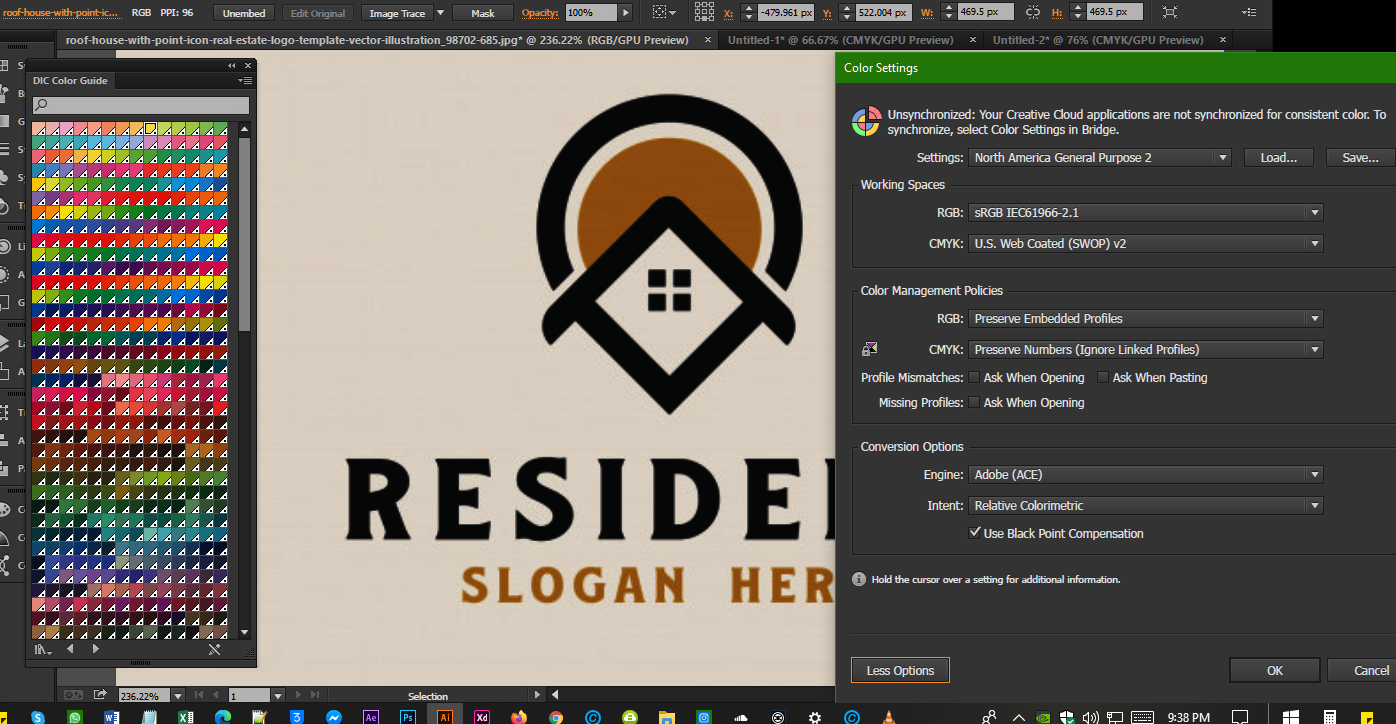Image resolution: width=1396 pixels, height=724 pixels.
Task: Open VLC media player from the taskbar
Action: (888, 716)
